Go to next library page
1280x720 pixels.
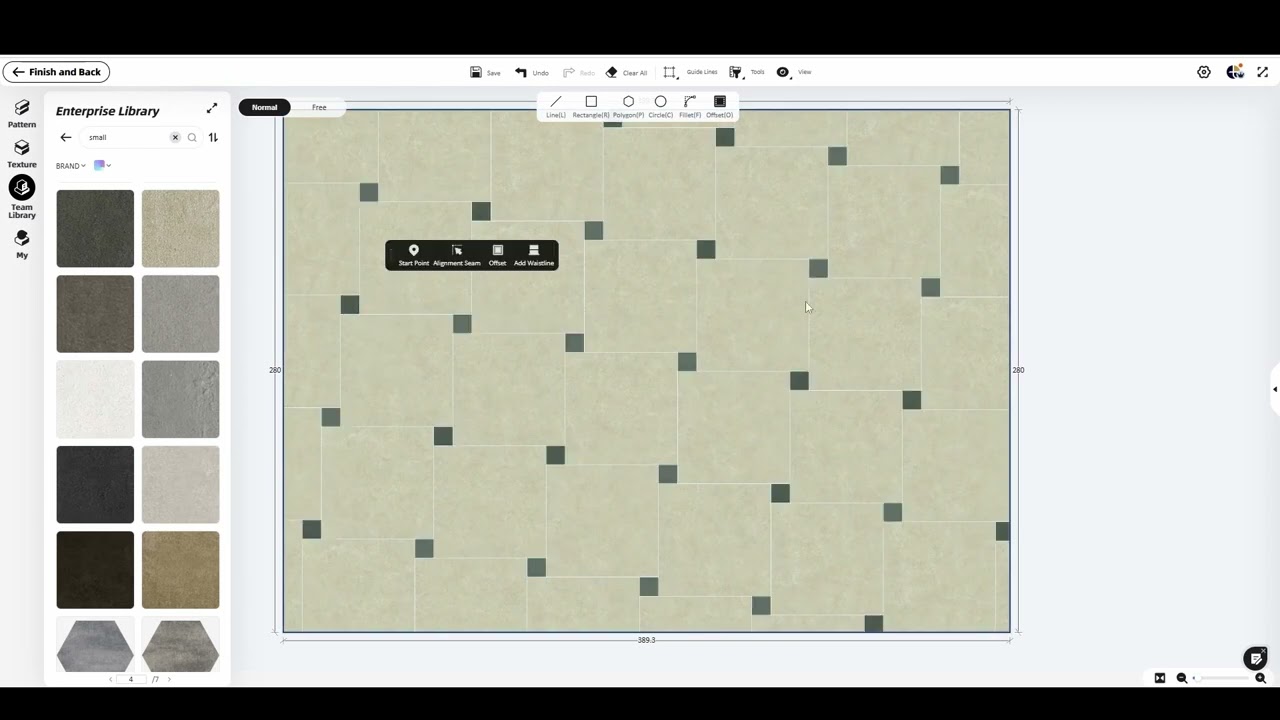(169, 679)
